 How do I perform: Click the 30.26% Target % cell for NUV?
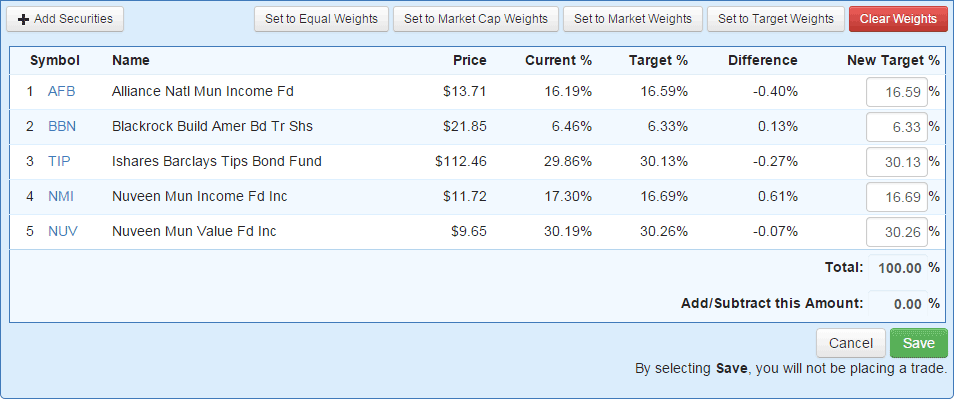pyautogui.click(x=664, y=232)
